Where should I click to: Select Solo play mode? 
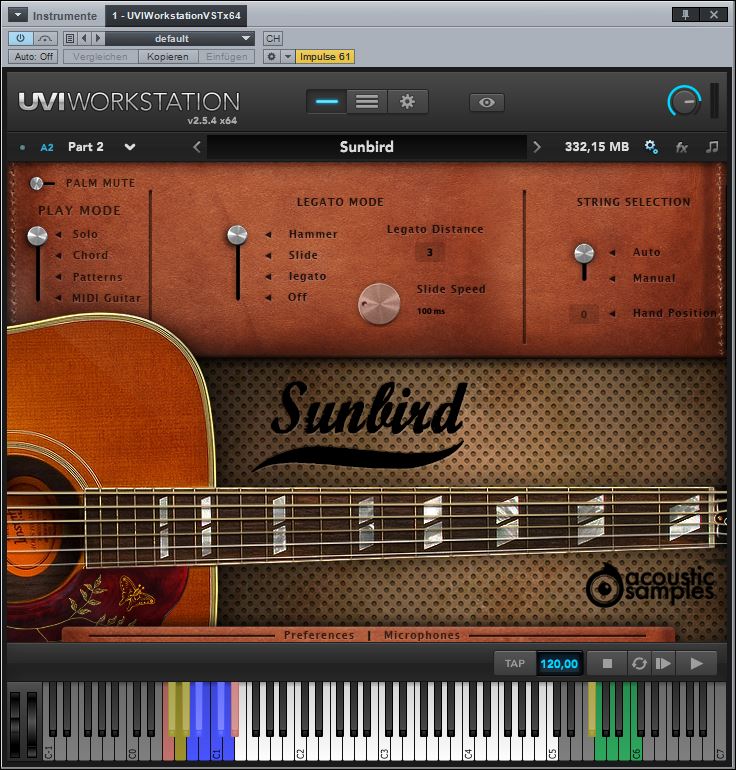coord(85,234)
